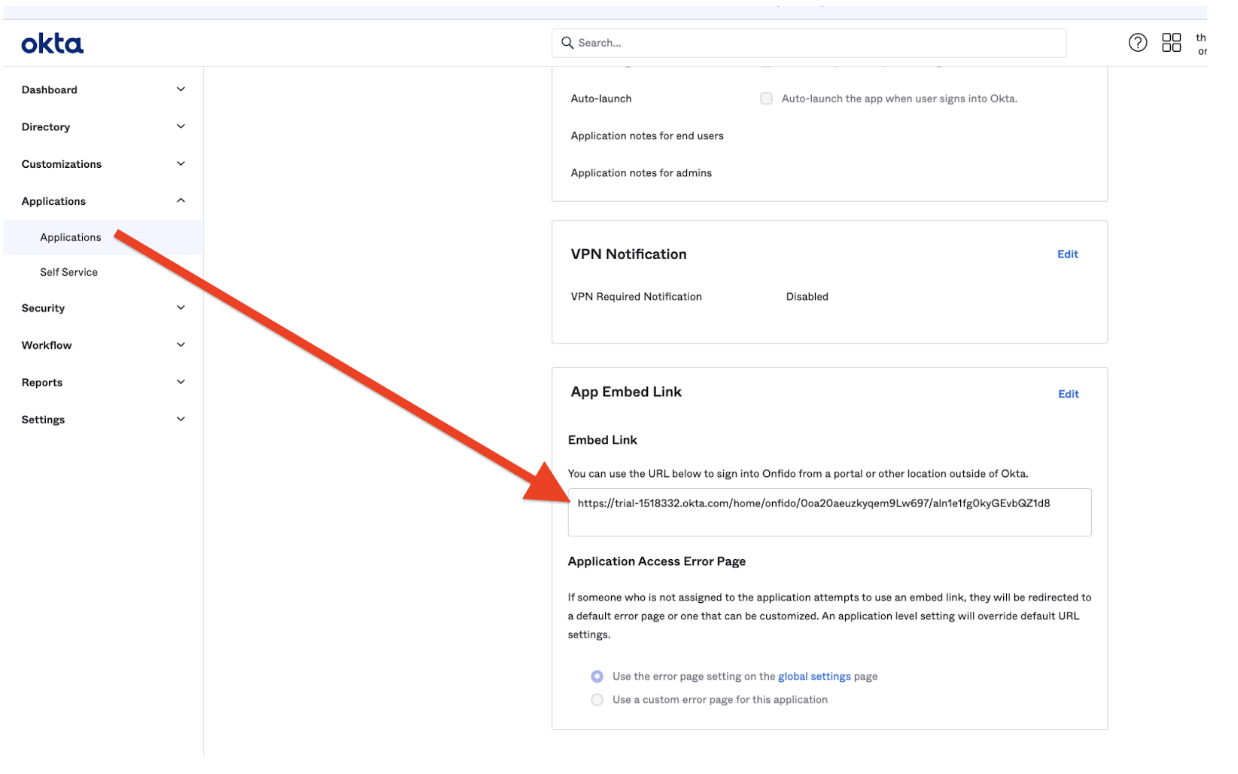Click the Directory chevron arrow
Image resolution: width=1238 pixels, height=774 pixels.
pyautogui.click(x=181, y=127)
